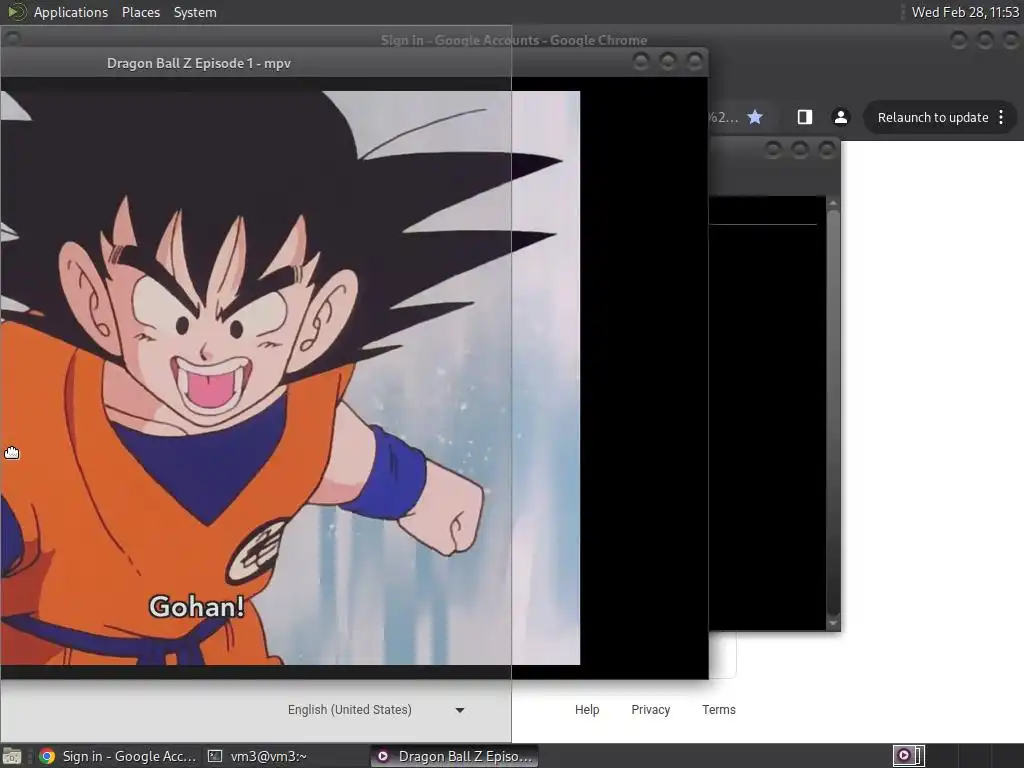The image size is (1024, 768).
Task: Expand the English (United States) language dropdown
Action: (x=376, y=710)
